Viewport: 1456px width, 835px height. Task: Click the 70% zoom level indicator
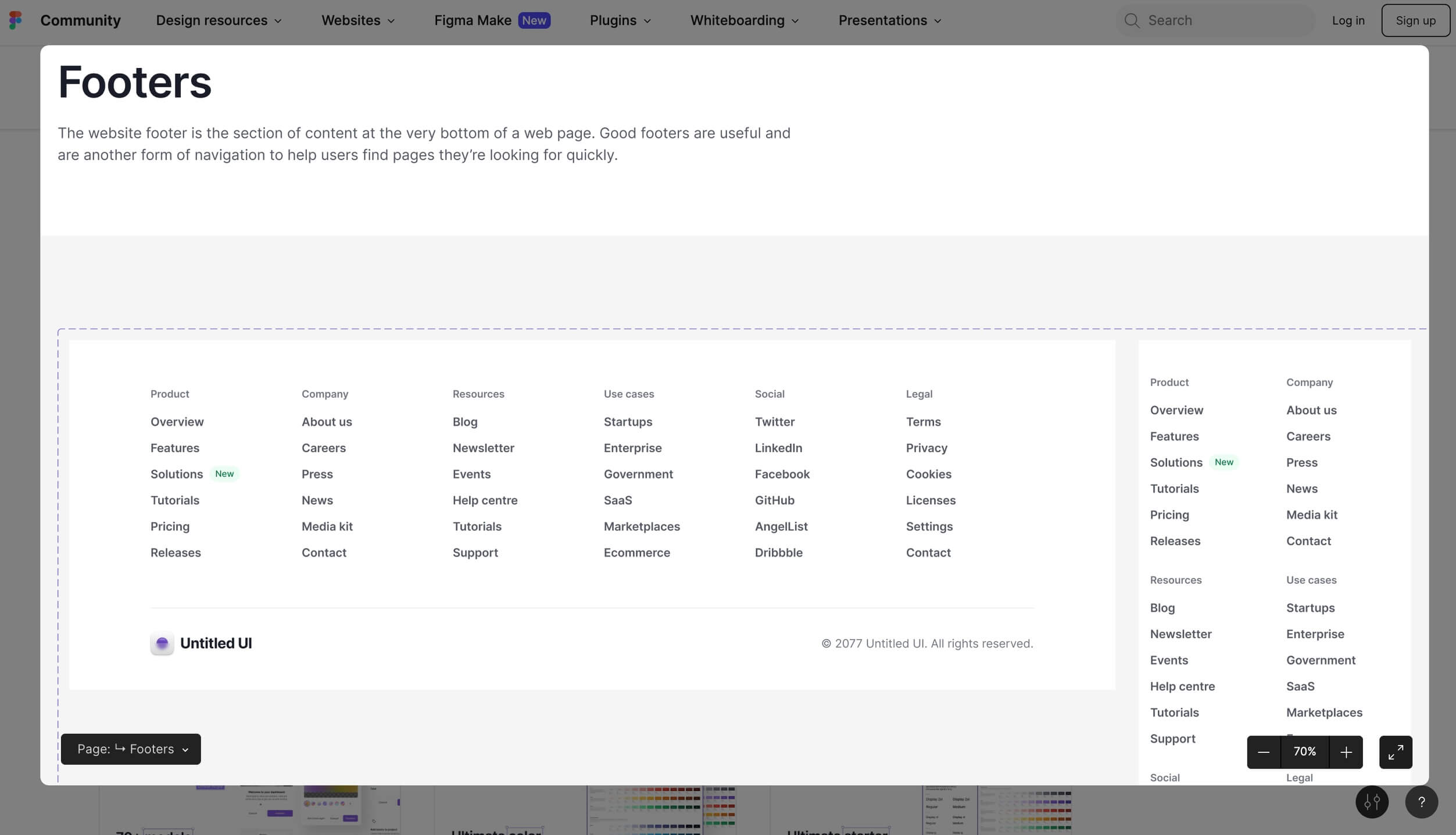[x=1304, y=752]
